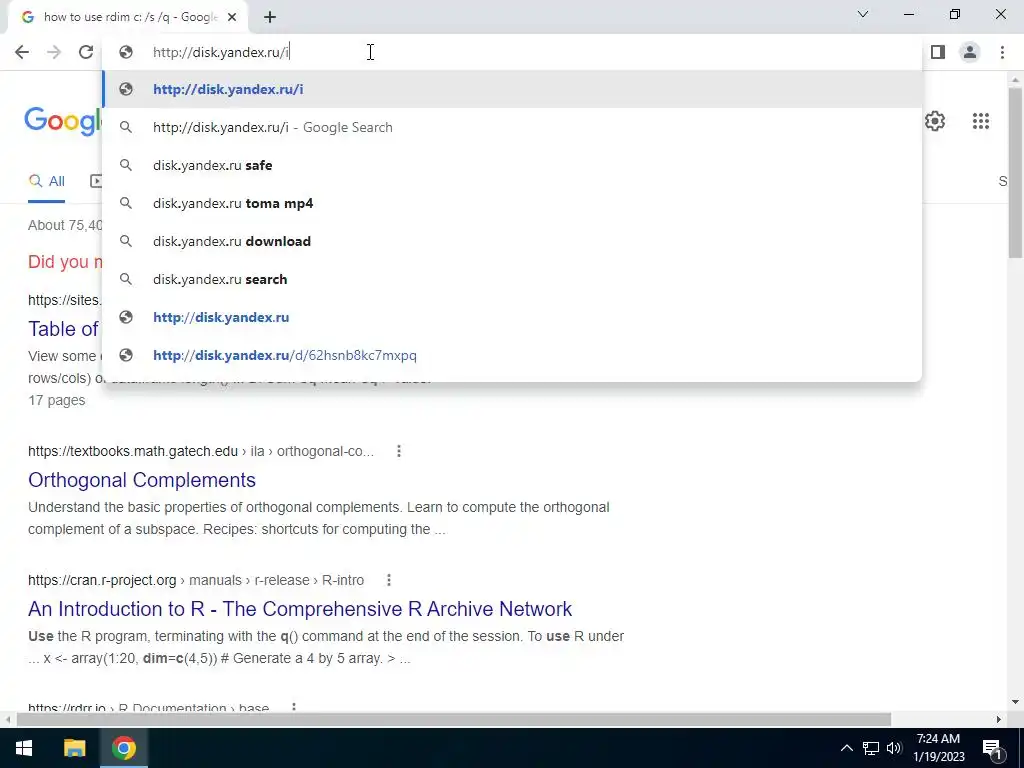The width and height of the screenshot is (1024, 768).
Task: Open the Chrome tab search chevron
Action: coord(863,14)
